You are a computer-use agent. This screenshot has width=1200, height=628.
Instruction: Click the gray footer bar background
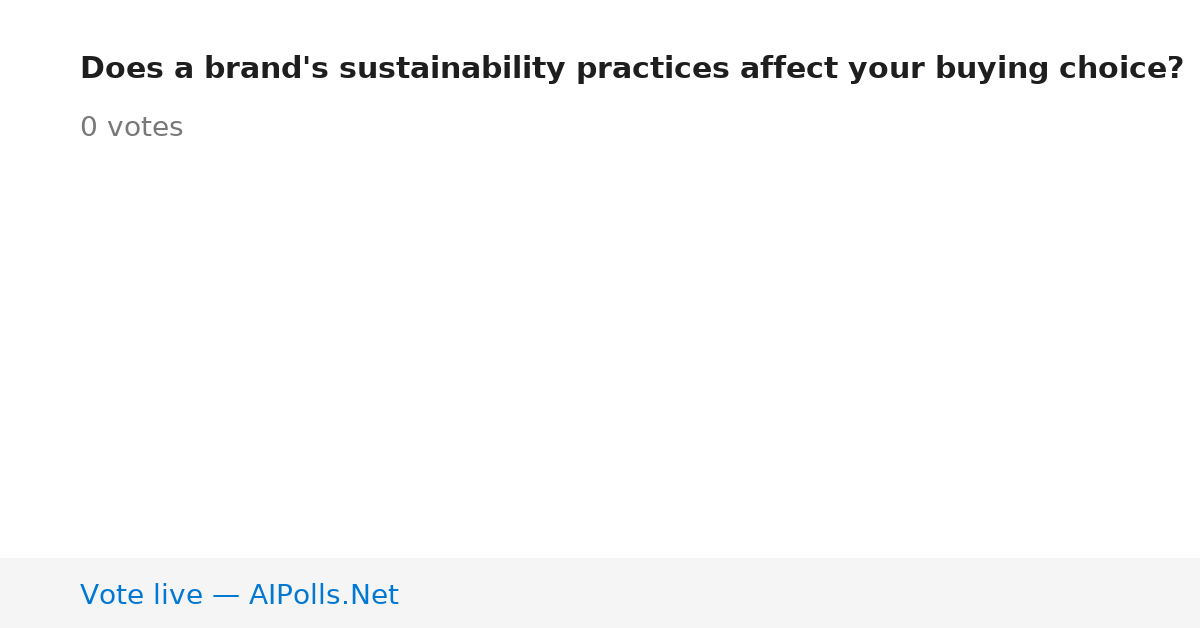pos(800,593)
